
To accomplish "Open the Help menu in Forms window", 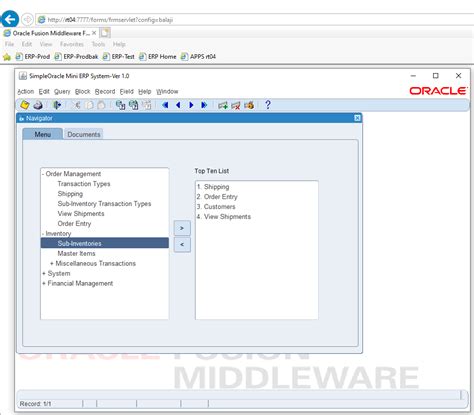I will pos(145,91).
